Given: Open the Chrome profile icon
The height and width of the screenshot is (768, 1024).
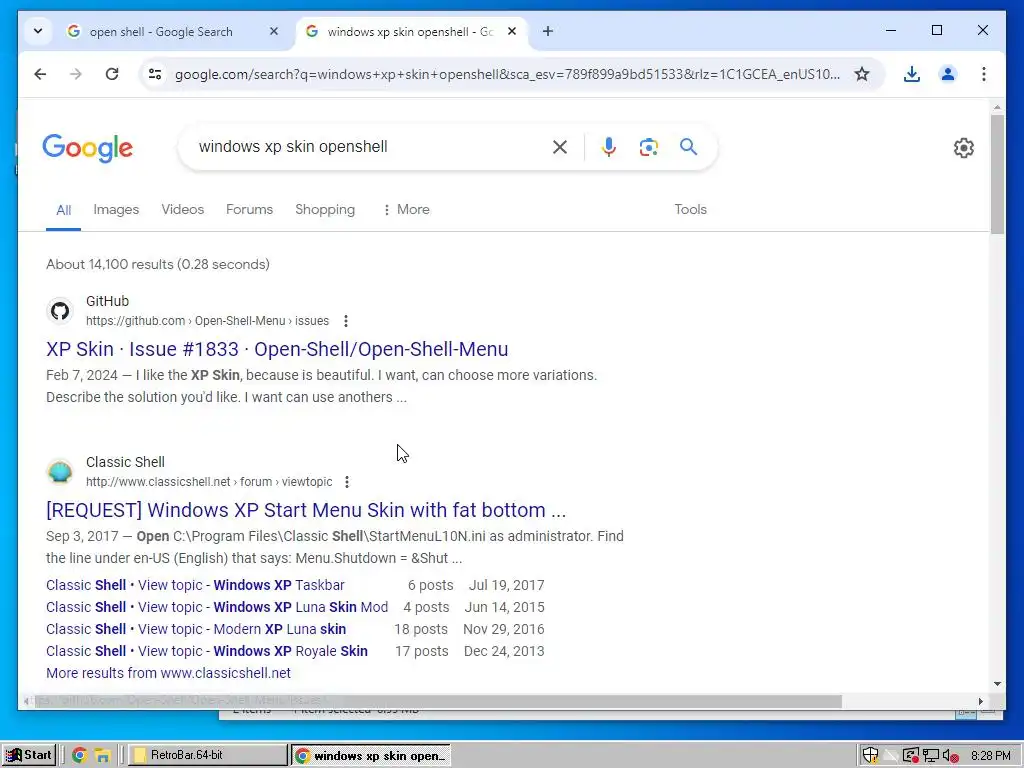Looking at the screenshot, I should tap(948, 74).
